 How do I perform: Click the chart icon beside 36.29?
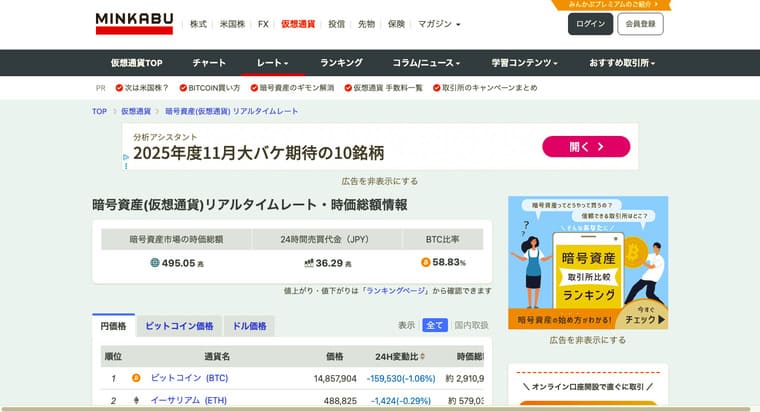point(309,263)
